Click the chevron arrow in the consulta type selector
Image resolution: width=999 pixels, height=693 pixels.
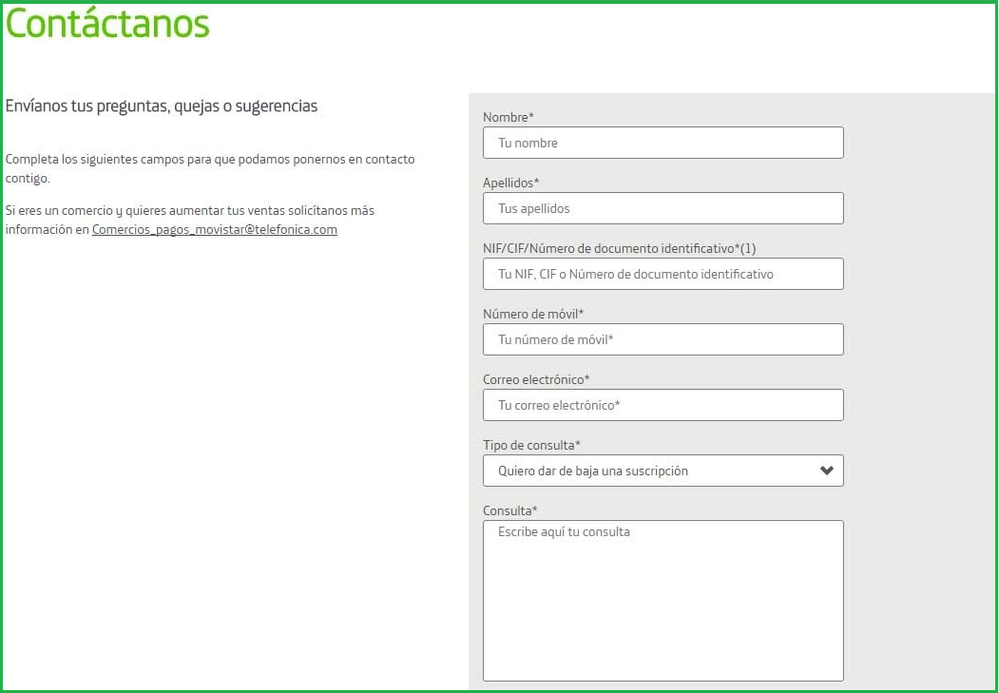[x=826, y=471]
